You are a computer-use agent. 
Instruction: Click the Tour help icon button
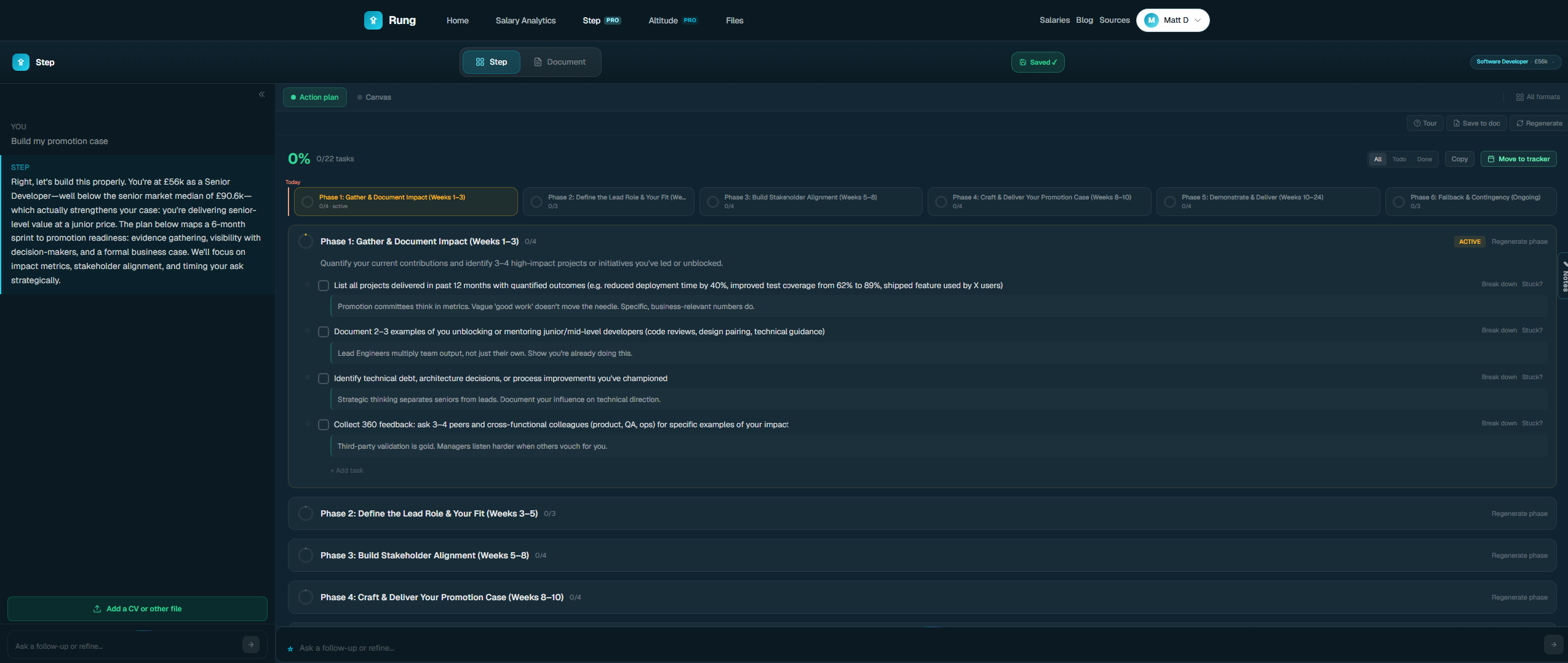tap(1425, 123)
